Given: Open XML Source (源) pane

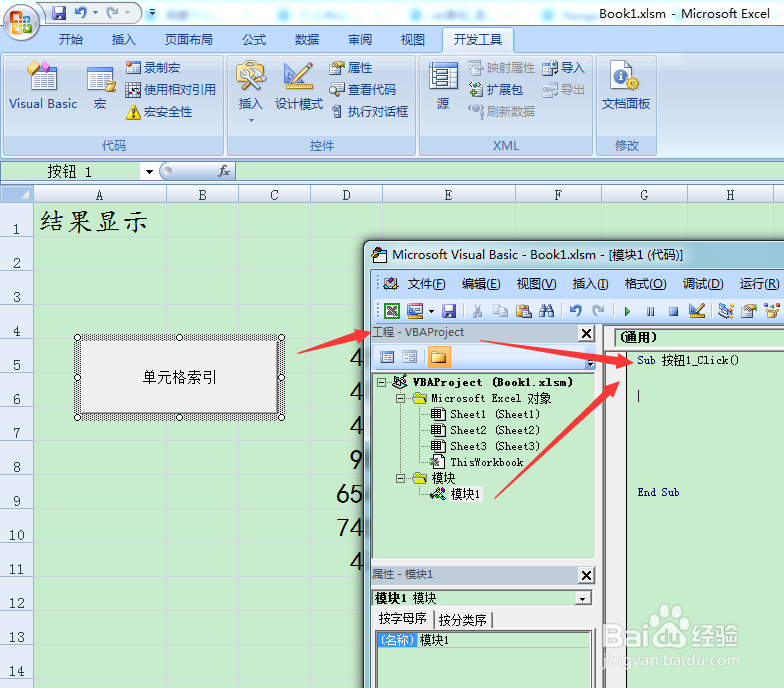Looking at the screenshot, I should [443, 86].
